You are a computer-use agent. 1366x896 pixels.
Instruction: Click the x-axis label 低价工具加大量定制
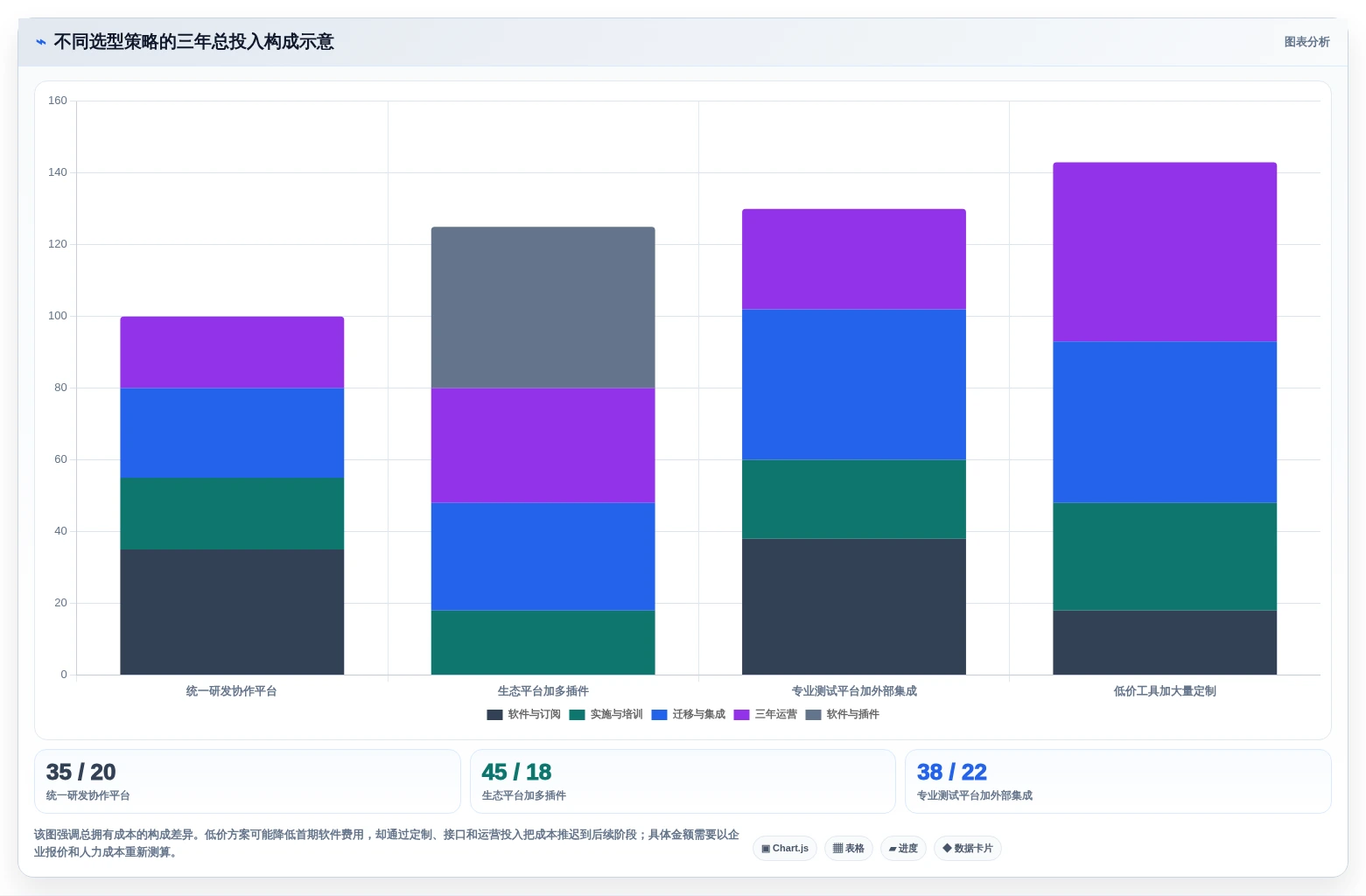point(1165,691)
